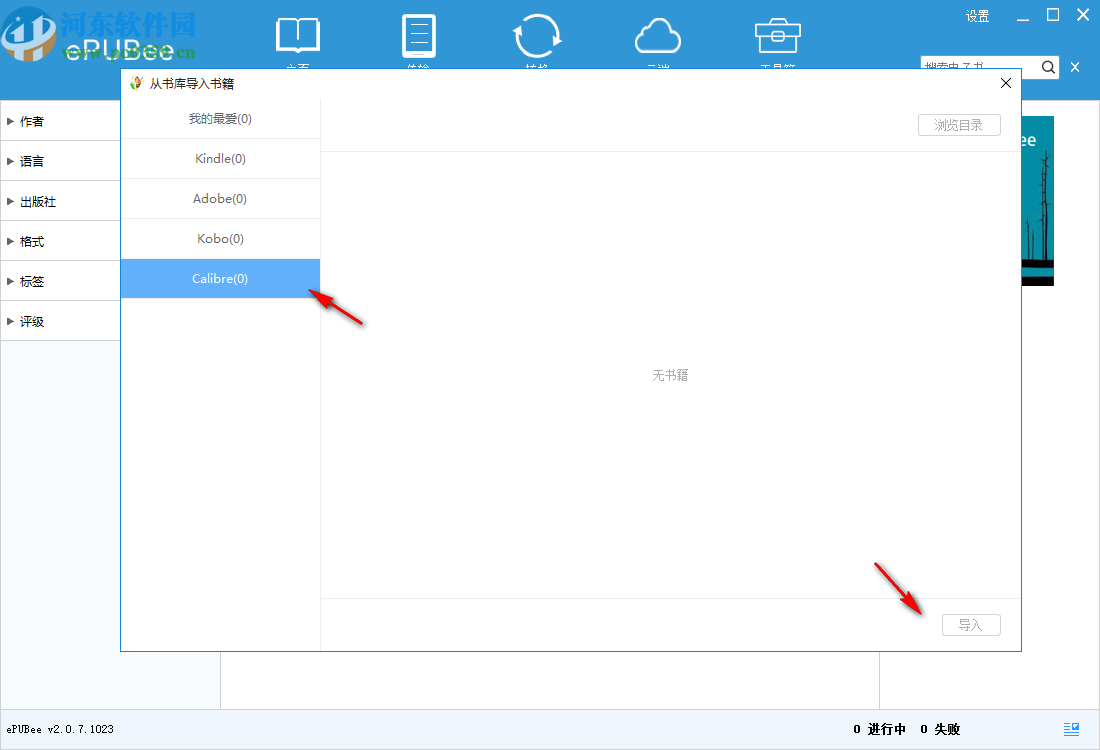The image size is (1100, 750).
Task: Open the convert sync-arrows icon
Action: coord(537,36)
